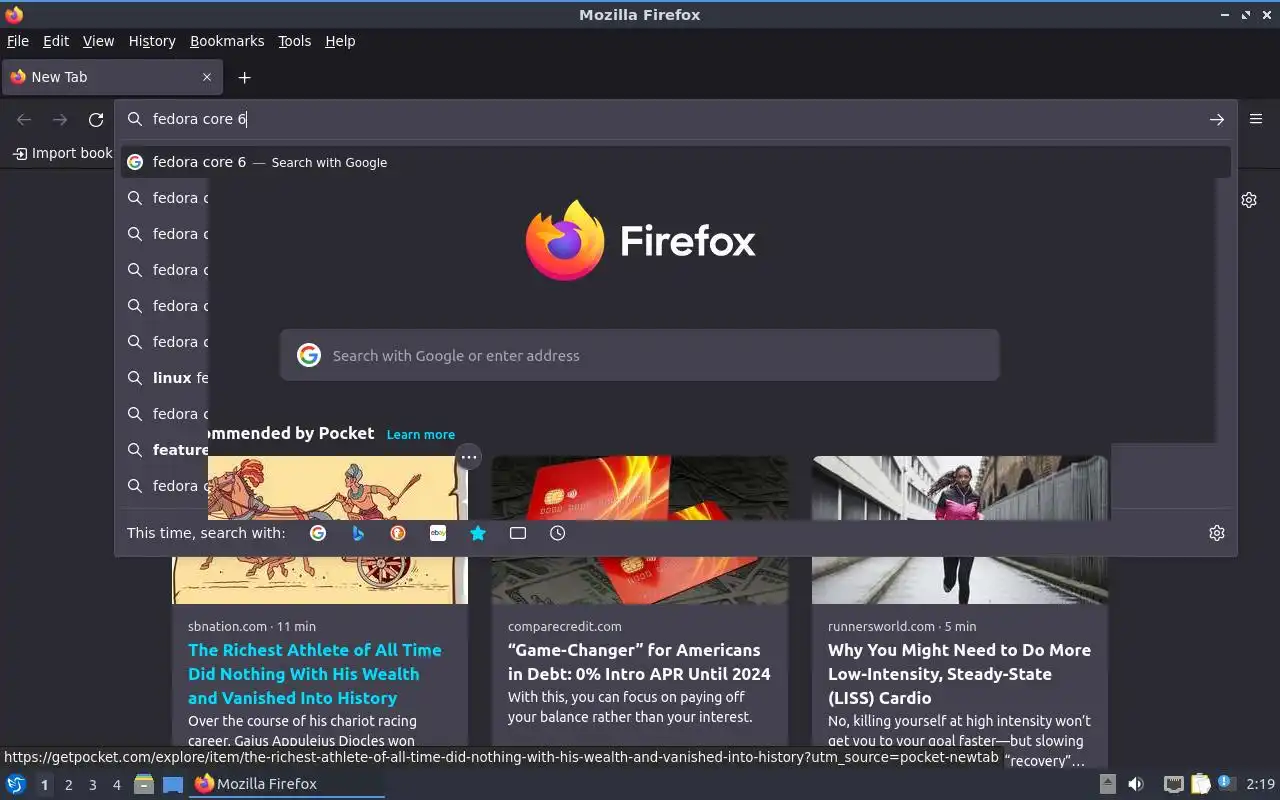Open the volume control in the system tray

pyautogui.click(x=1135, y=784)
